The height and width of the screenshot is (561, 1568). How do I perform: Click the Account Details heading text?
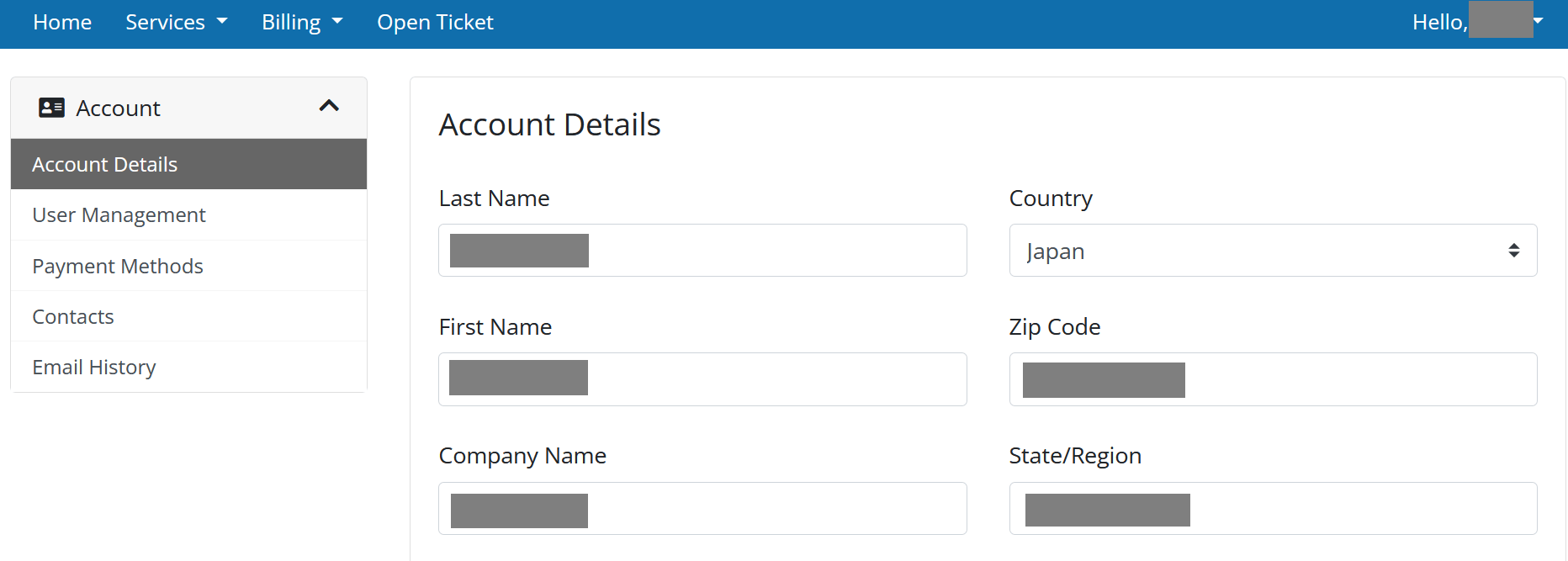pos(549,124)
